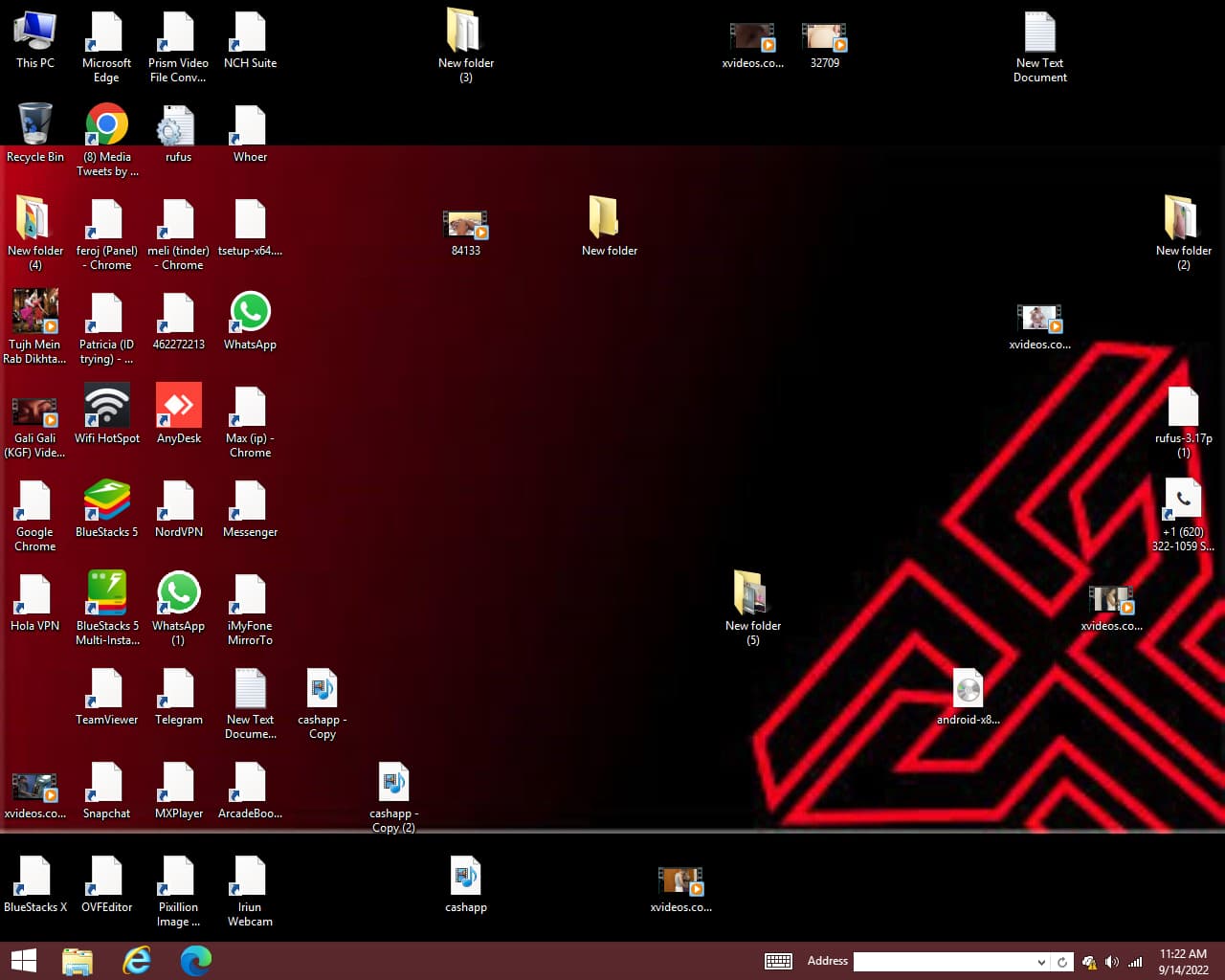Image resolution: width=1225 pixels, height=980 pixels.
Task: Select the WhatsApp (1) shortcut icon
Action: [x=178, y=610]
